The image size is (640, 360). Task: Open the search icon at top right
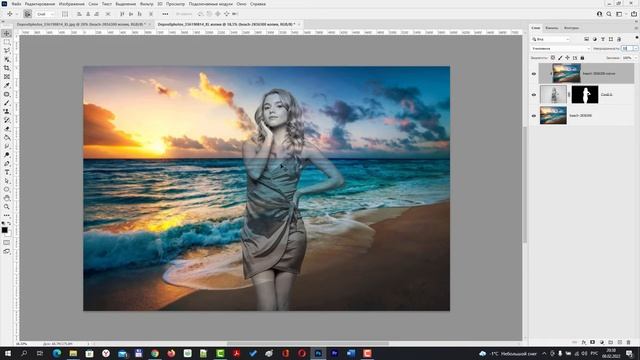point(609,14)
